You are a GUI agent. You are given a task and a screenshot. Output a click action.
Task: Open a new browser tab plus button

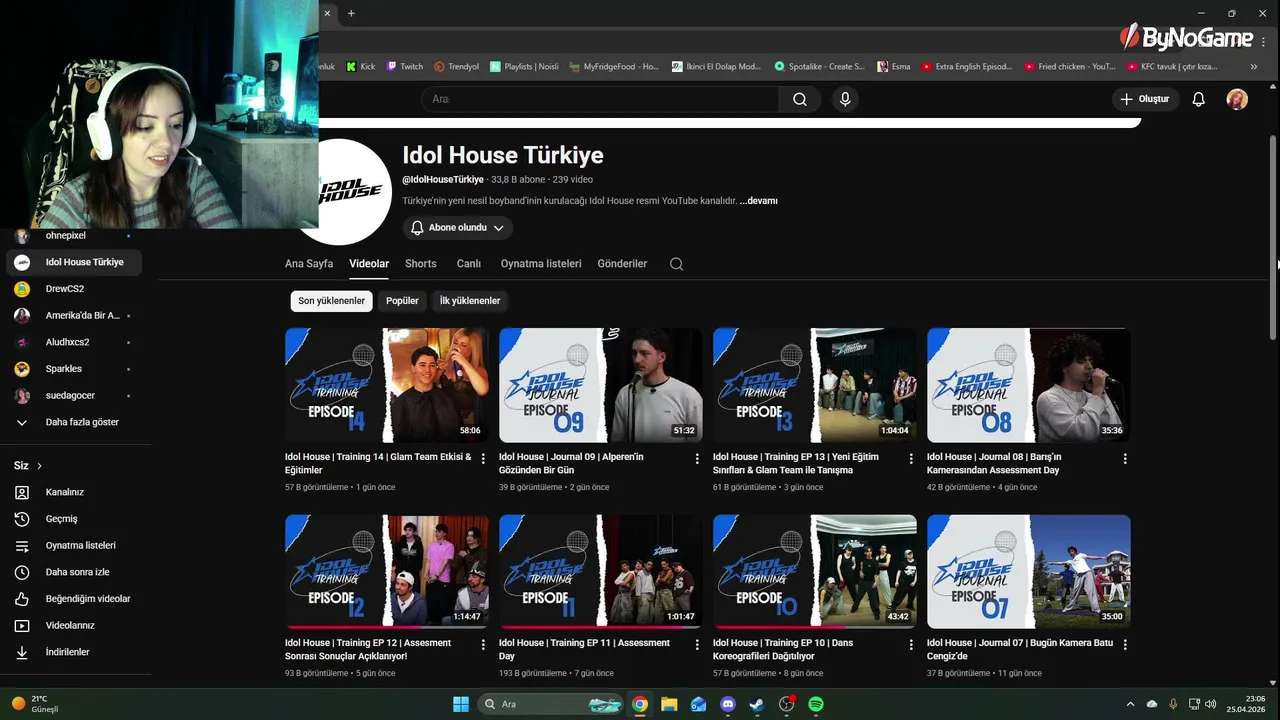point(351,13)
